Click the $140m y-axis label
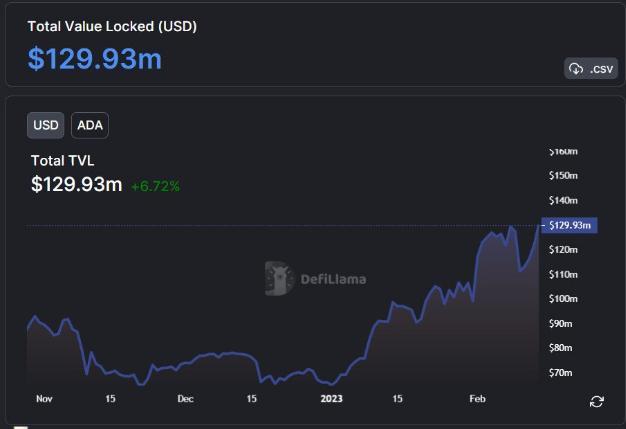 (x=563, y=200)
